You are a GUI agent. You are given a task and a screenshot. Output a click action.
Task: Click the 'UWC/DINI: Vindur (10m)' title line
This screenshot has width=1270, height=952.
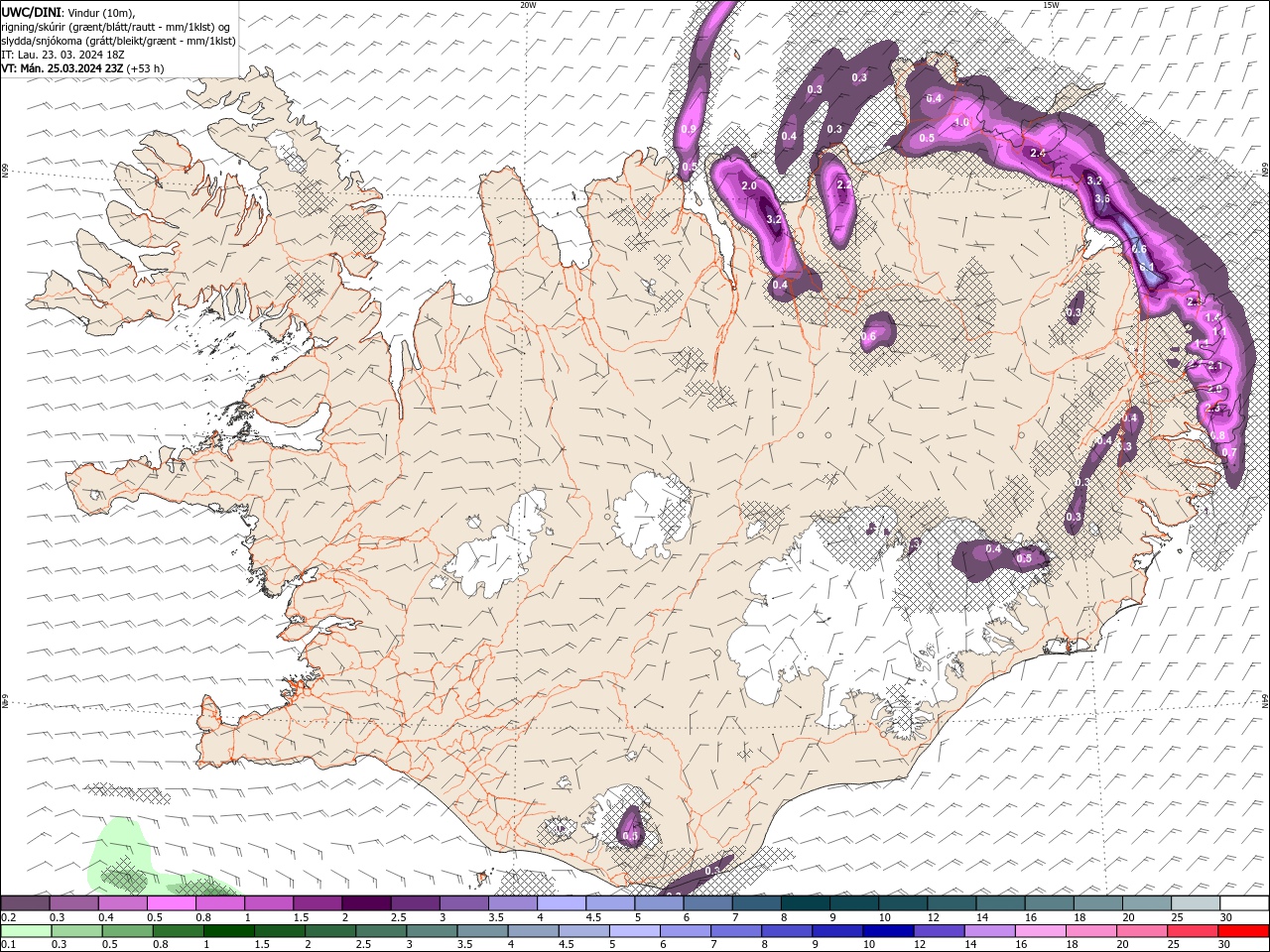(68, 12)
